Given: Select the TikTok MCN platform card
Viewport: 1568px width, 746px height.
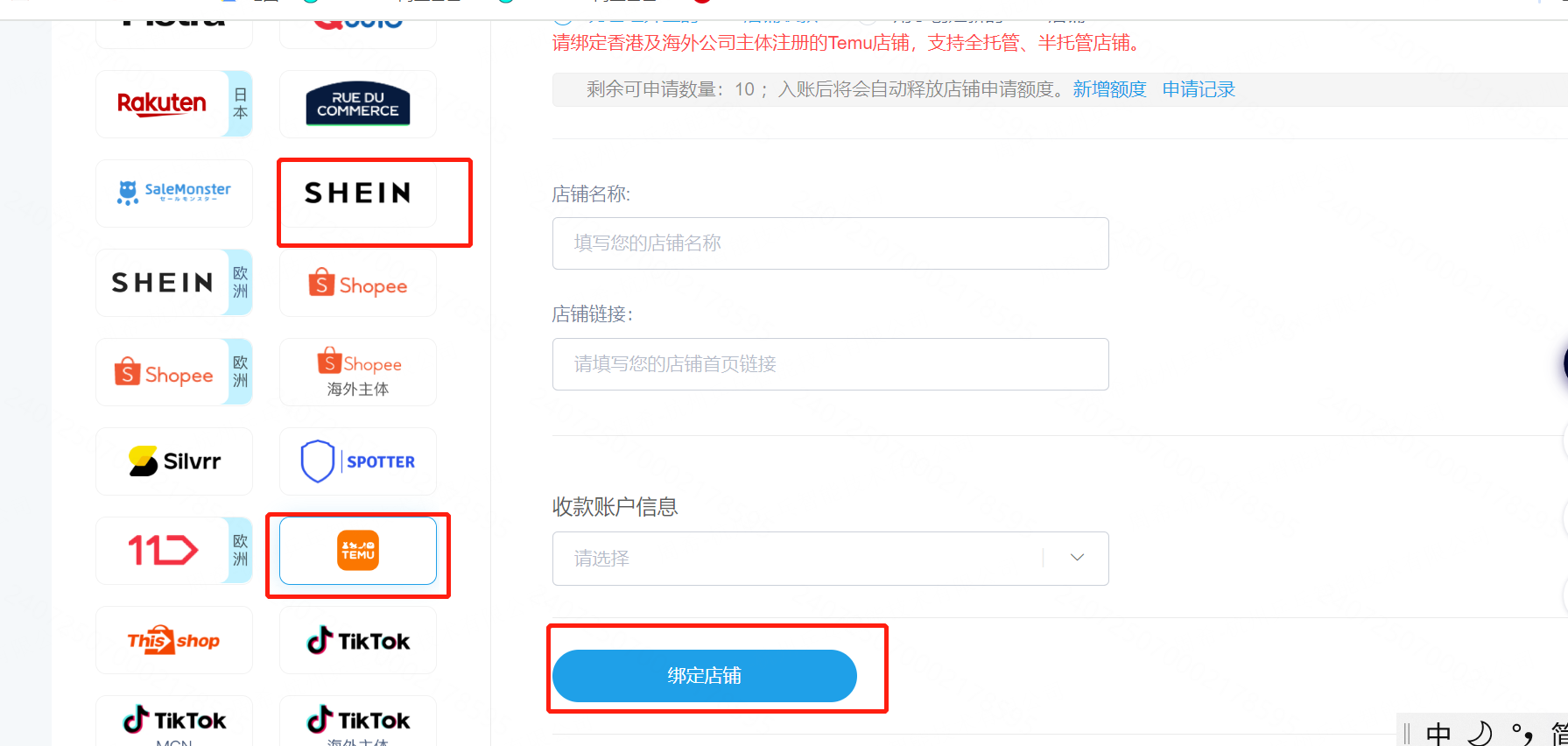Looking at the screenshot, I should [x=174, y=721].
